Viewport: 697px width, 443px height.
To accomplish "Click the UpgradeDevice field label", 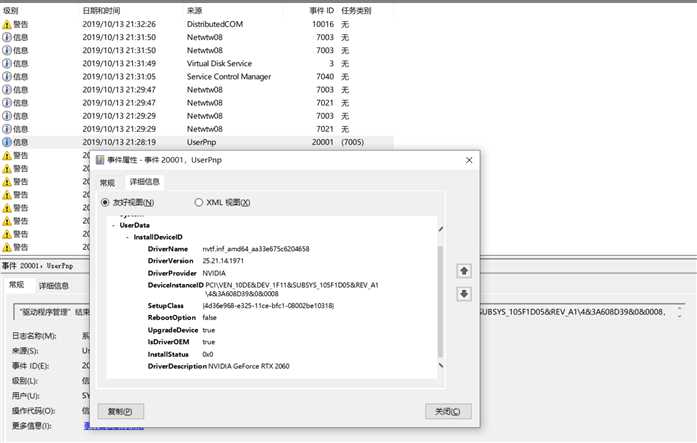I will coord(173,330).
